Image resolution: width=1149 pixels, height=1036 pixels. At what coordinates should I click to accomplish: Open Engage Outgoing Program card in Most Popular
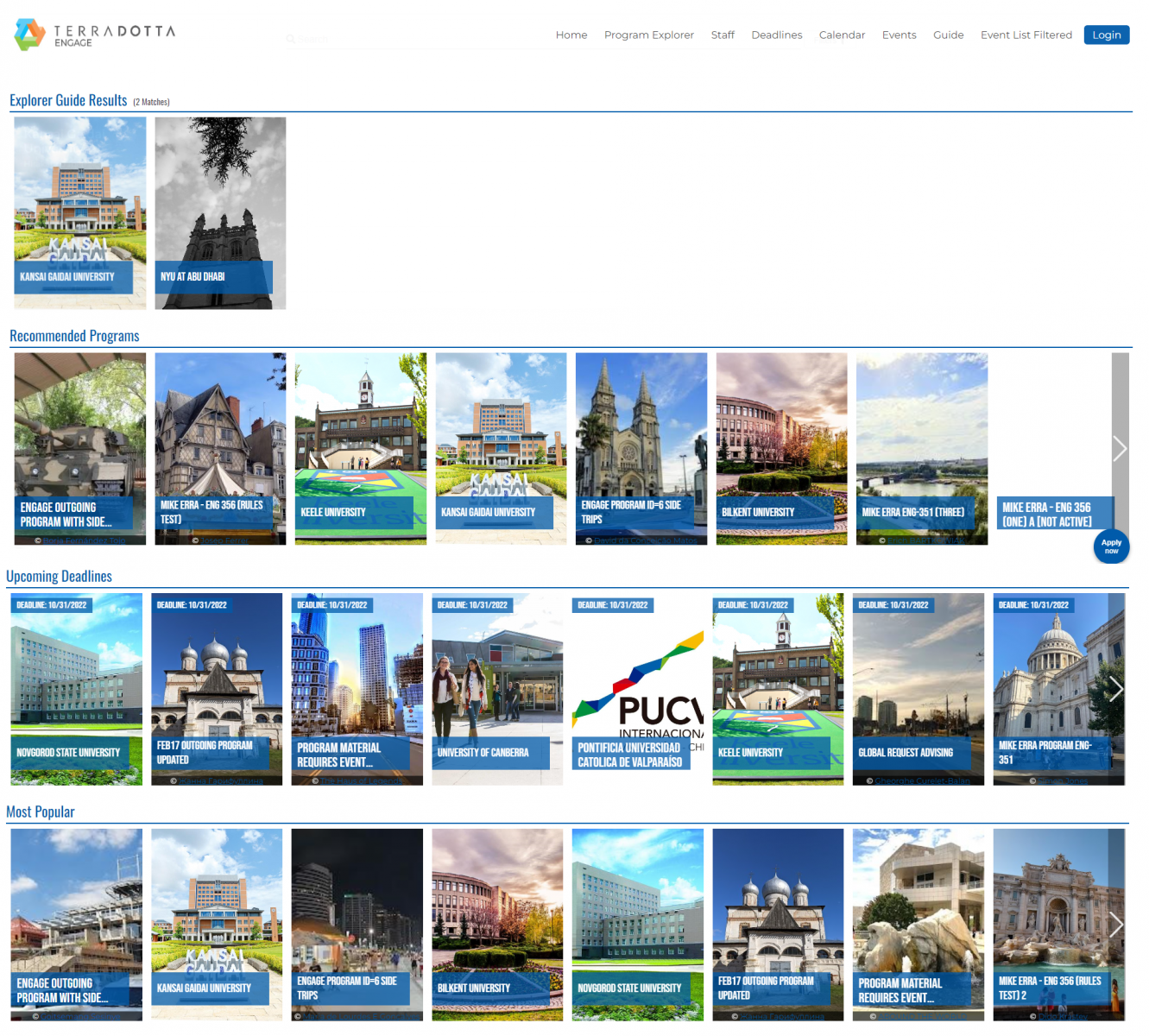tap(77, 925)
